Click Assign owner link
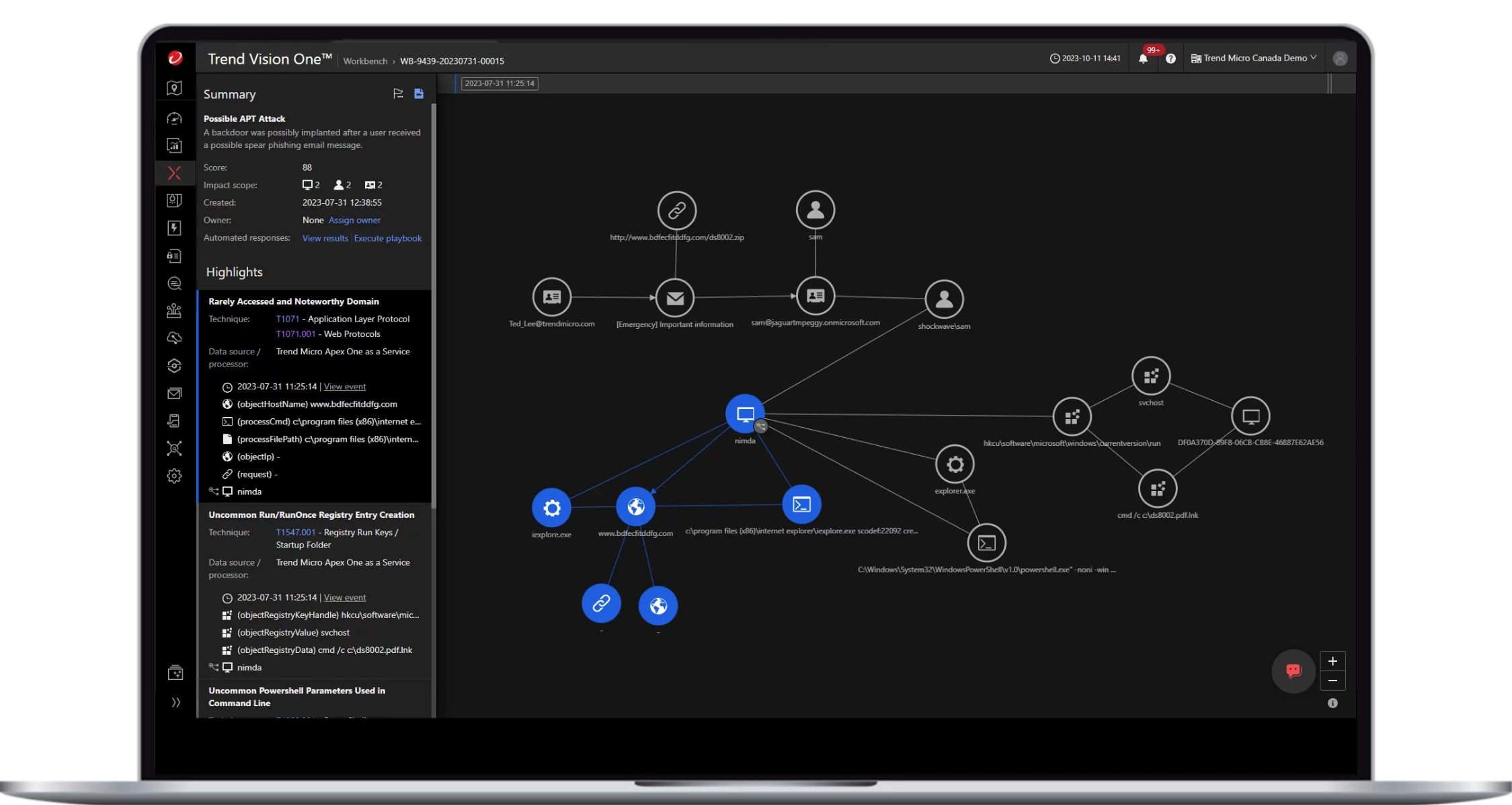Screen dimensions: 1512x805 (354, 220)
